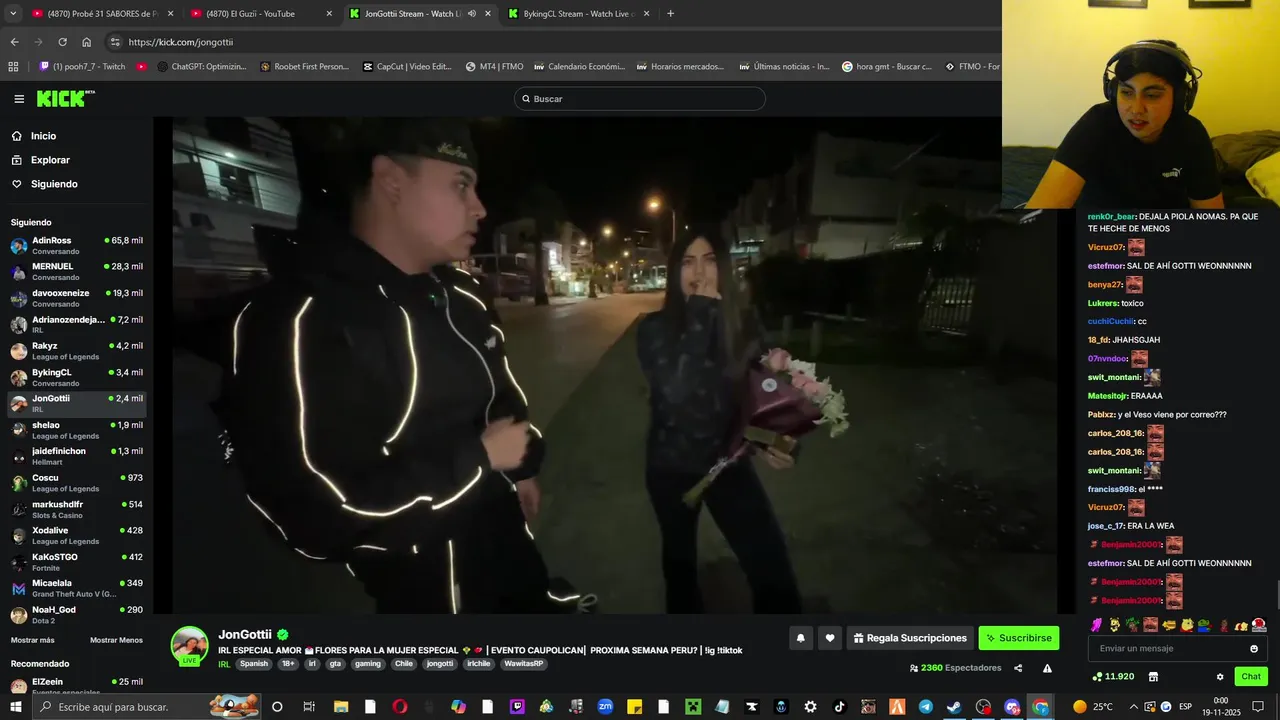Click the report warning triangle icon
This screenshot has height=720, width=1280.
[x=1047, y=668]
